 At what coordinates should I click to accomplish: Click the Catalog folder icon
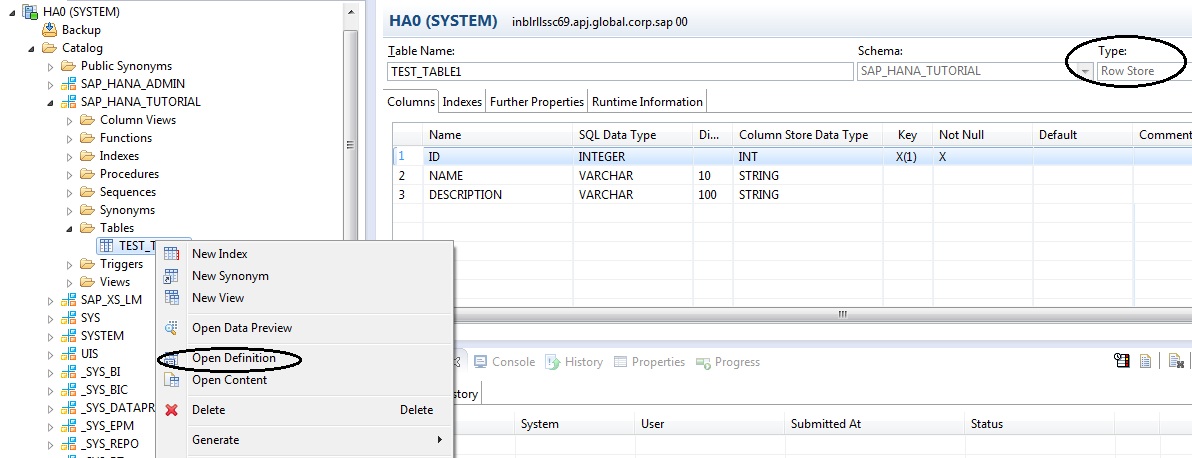(49, 48)
